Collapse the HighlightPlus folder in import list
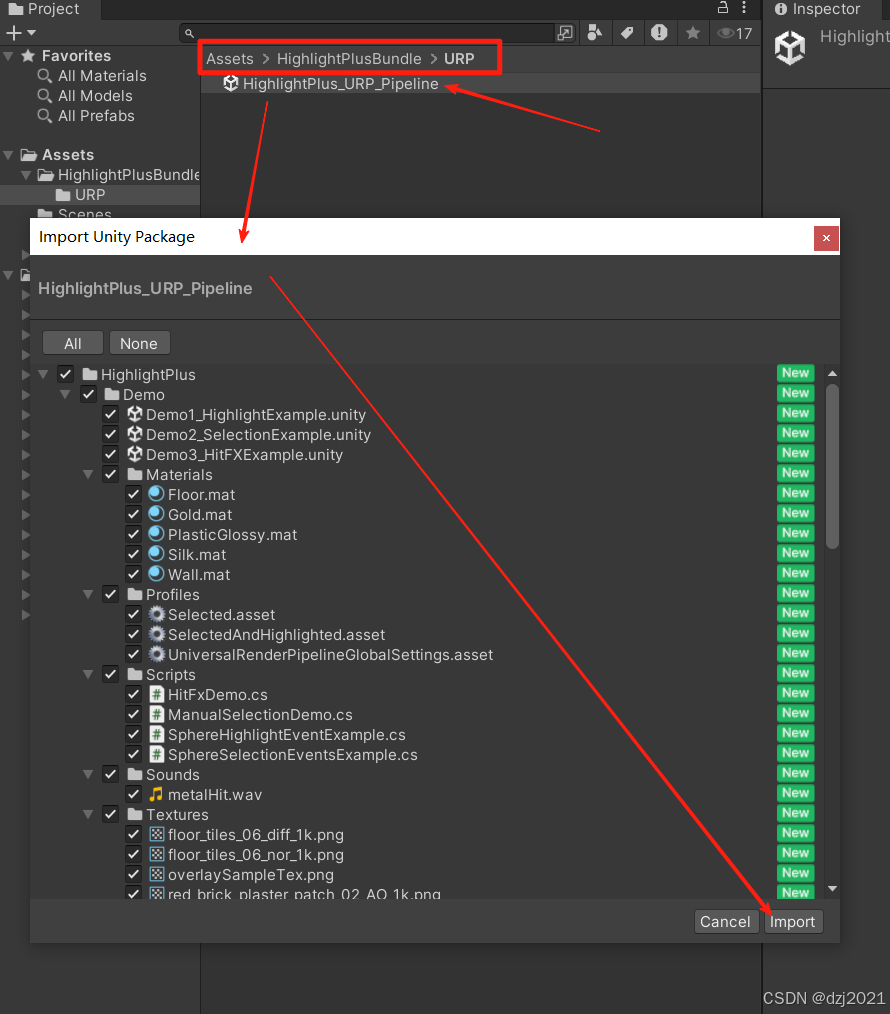The width and height of the screenshot is (890, 1014). pyautogui.click(x=43, y=374)
